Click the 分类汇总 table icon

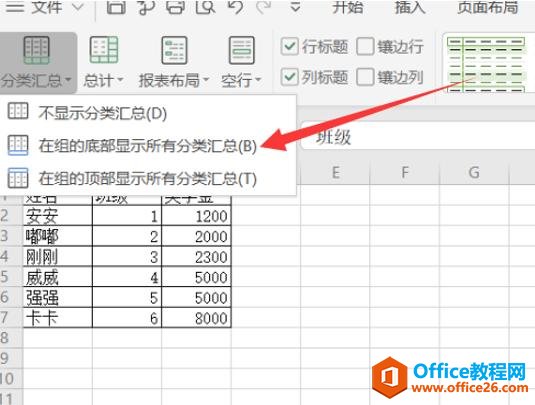[x=37, y=50]
